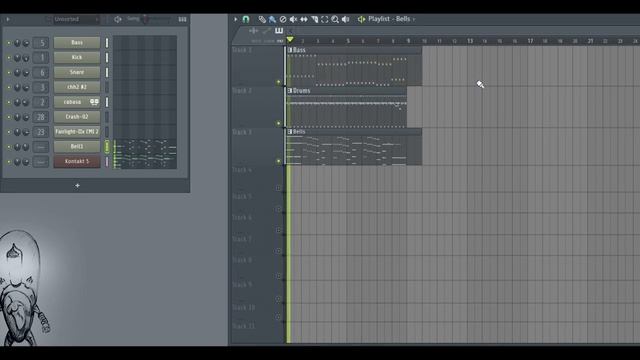Mute the Crash-02 channel LED
640x360 pixels.
[x=9, y=117]
